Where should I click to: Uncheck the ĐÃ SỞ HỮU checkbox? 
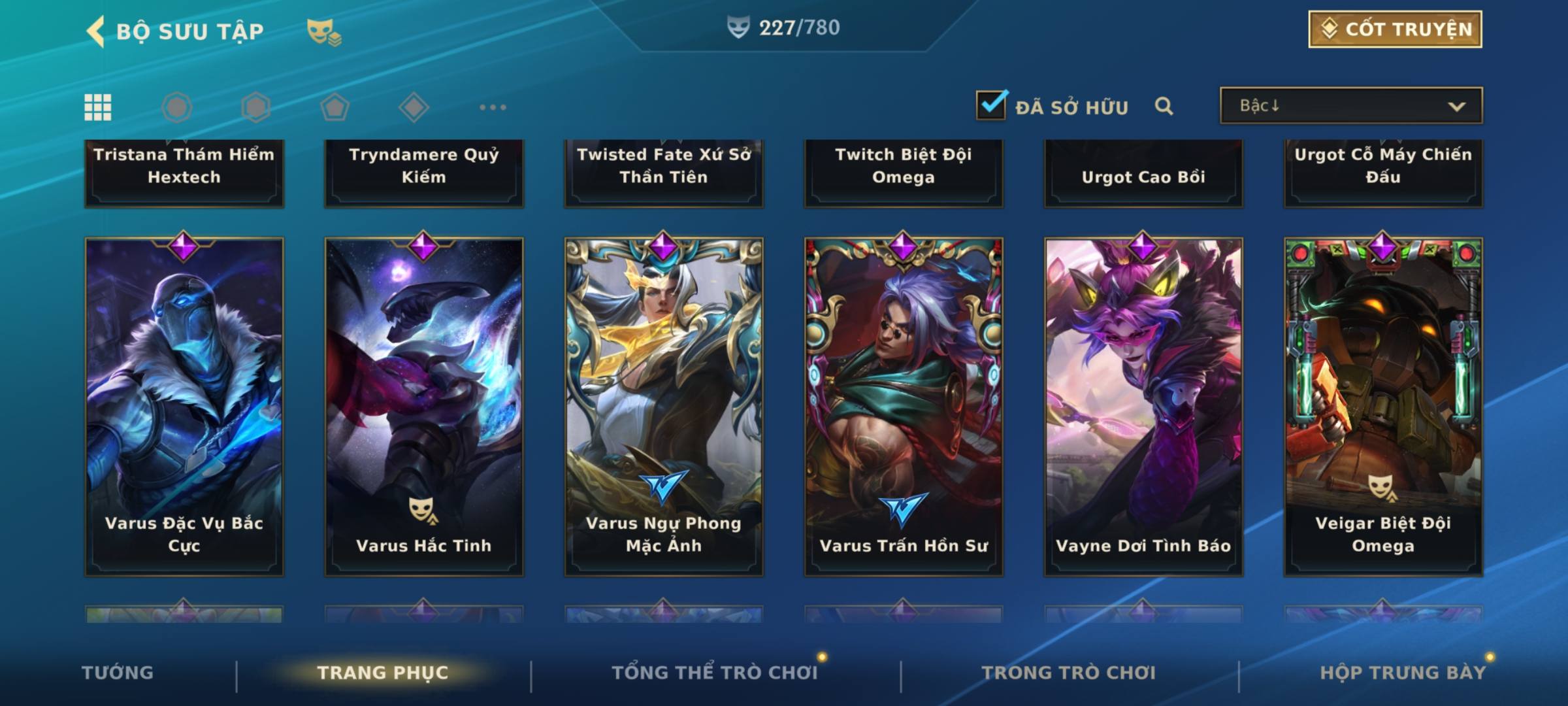(x=992, y=105)
